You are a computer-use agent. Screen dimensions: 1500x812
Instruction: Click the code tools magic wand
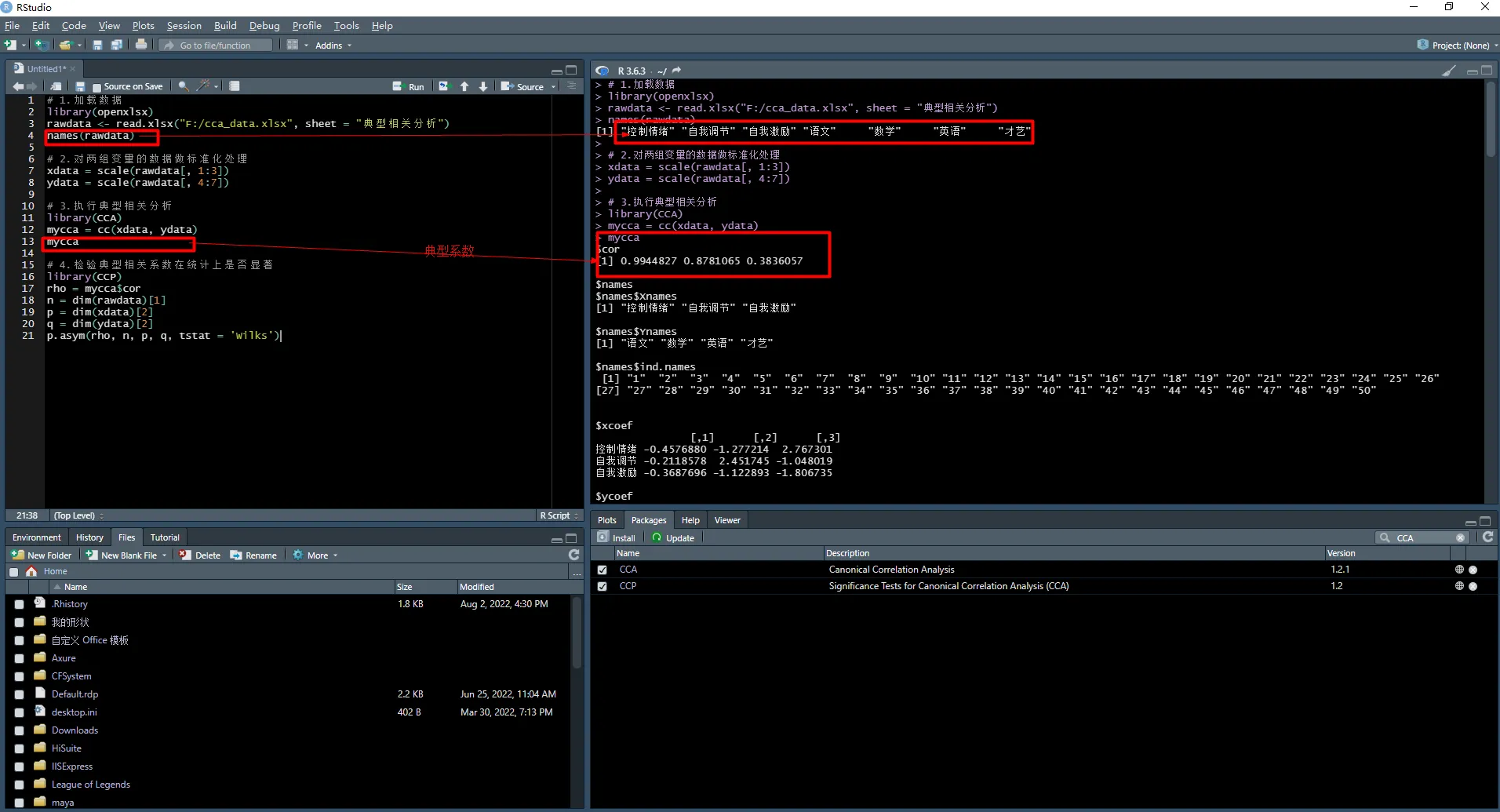tap(203, 86)
